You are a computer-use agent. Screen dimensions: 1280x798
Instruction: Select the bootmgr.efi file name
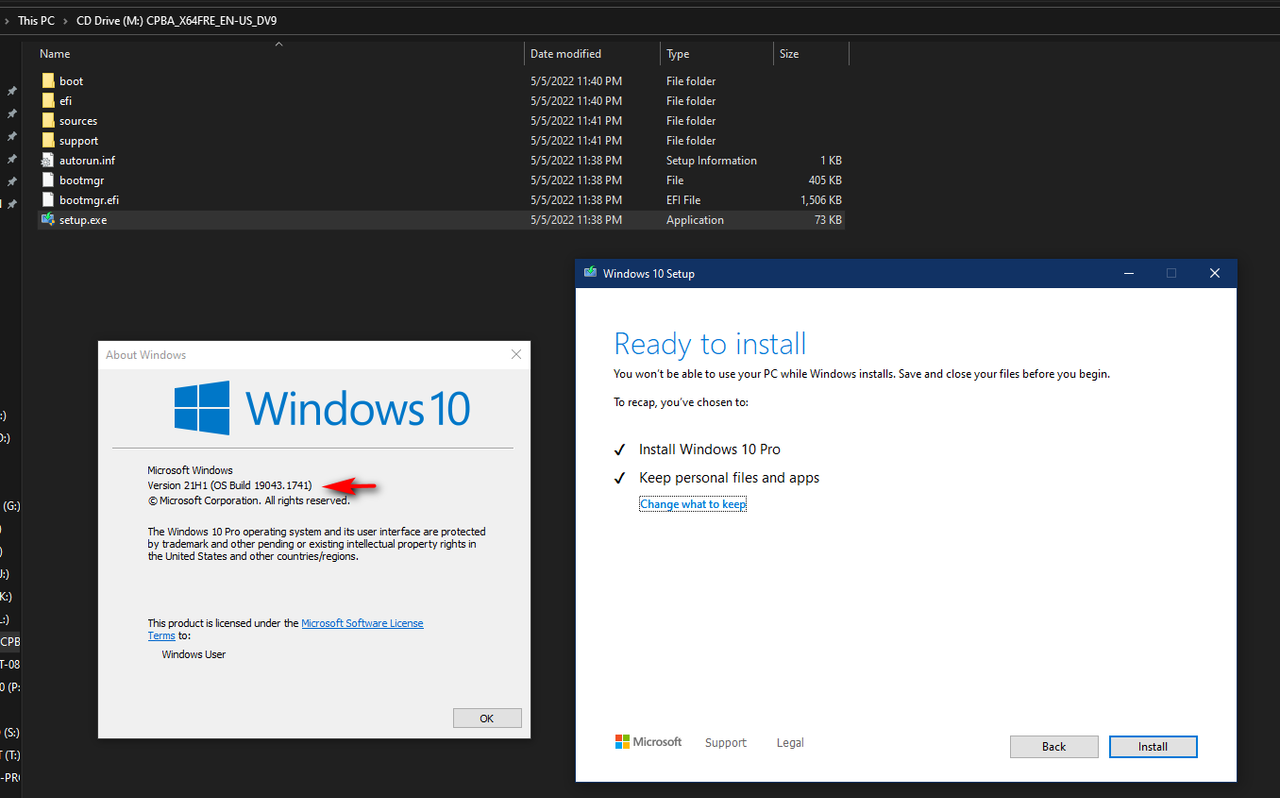[x=89, y=200]
